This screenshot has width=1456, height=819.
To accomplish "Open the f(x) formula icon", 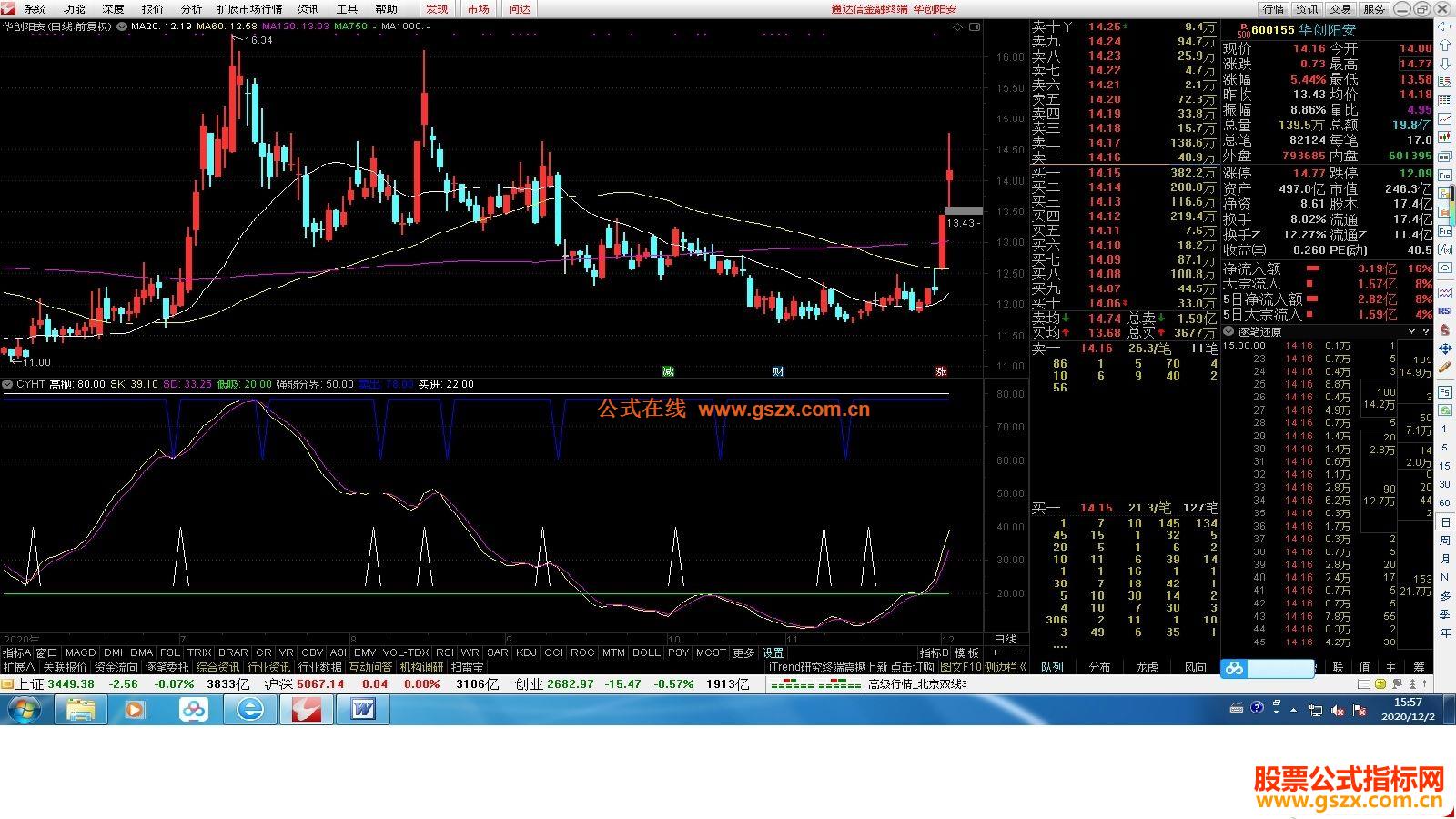I will tap(1444, 248).
